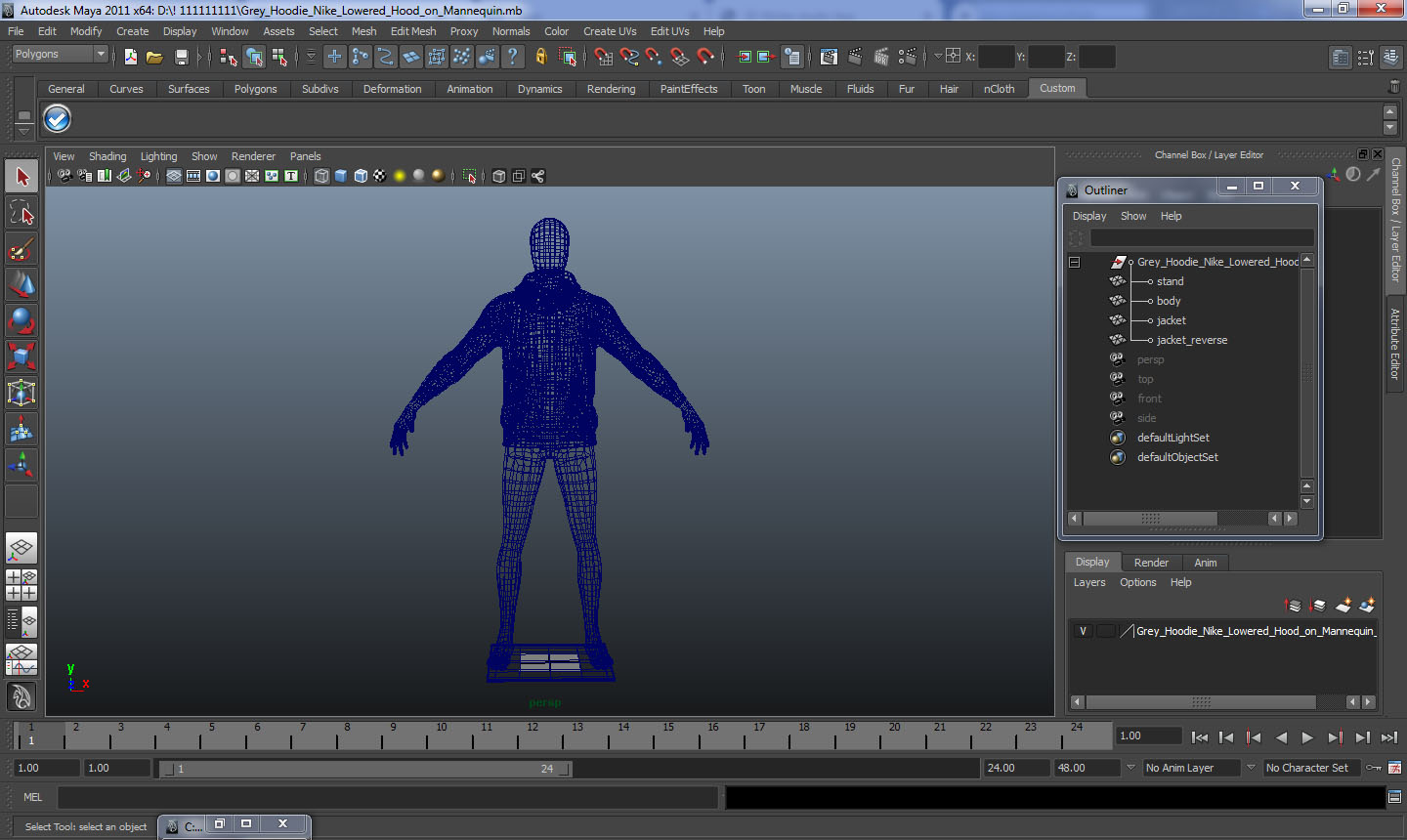Pick the Universal Manipulator tool
This screenshot has height=840, width=1407.
click(x=21, y=393)
